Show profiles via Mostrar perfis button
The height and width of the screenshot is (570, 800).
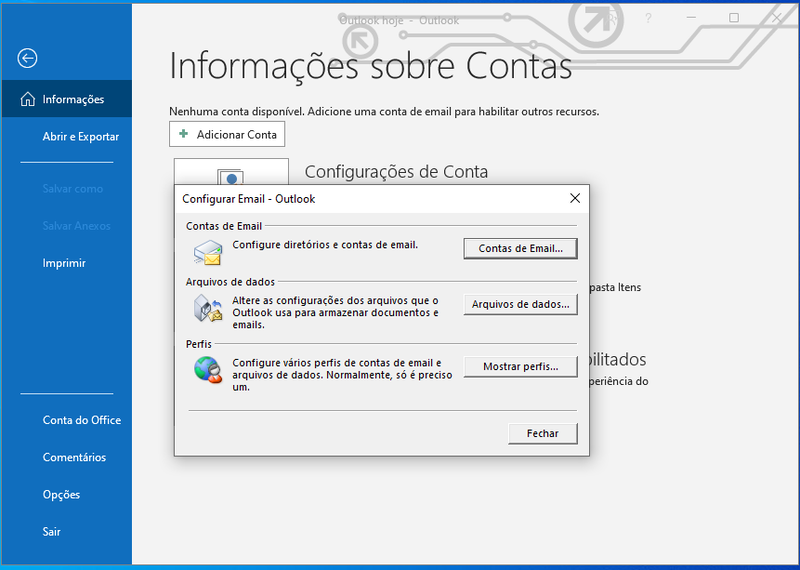pyautogui.click(x=520, y=367)
